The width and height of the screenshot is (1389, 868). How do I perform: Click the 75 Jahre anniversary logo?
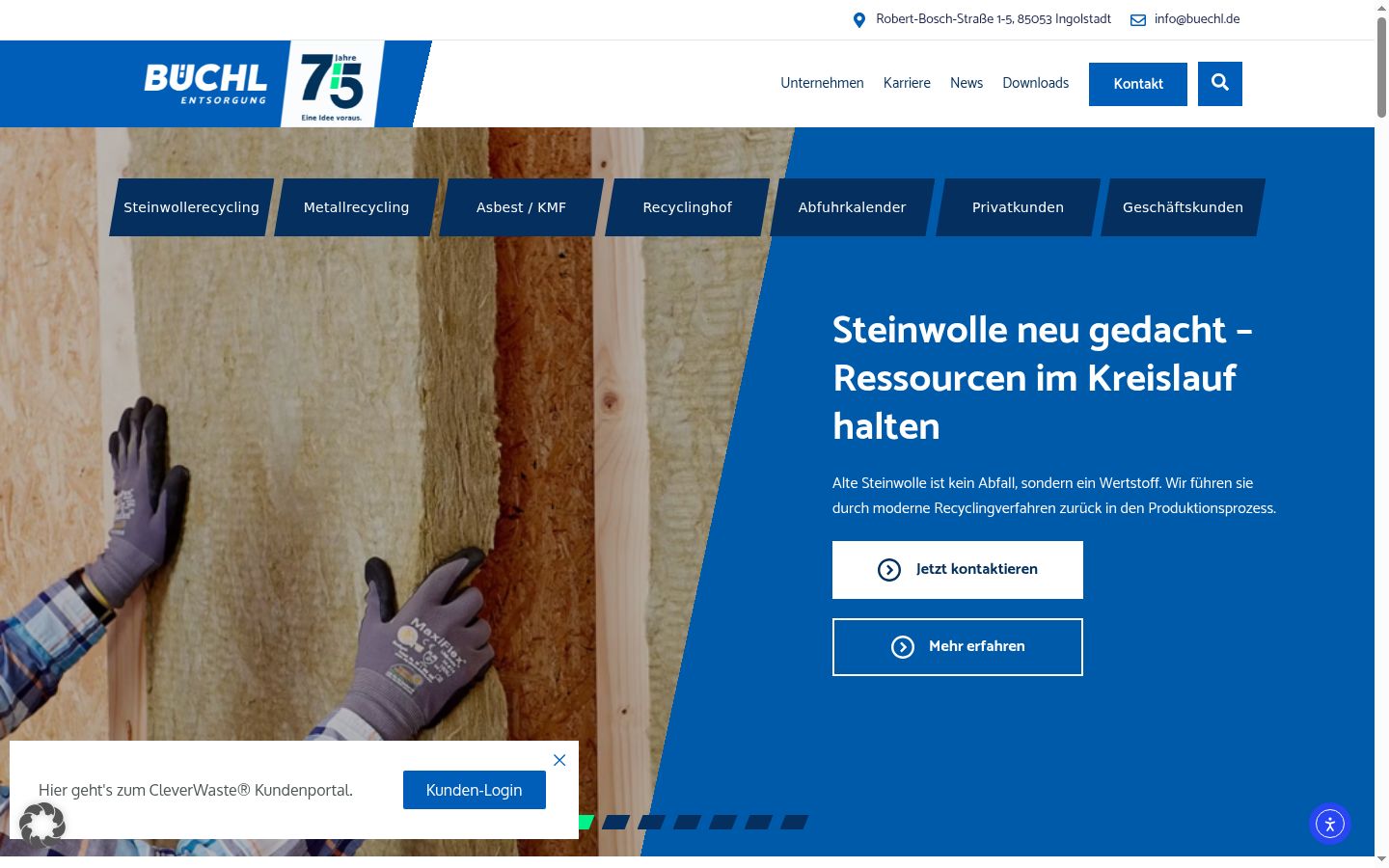tap(332, 86)
